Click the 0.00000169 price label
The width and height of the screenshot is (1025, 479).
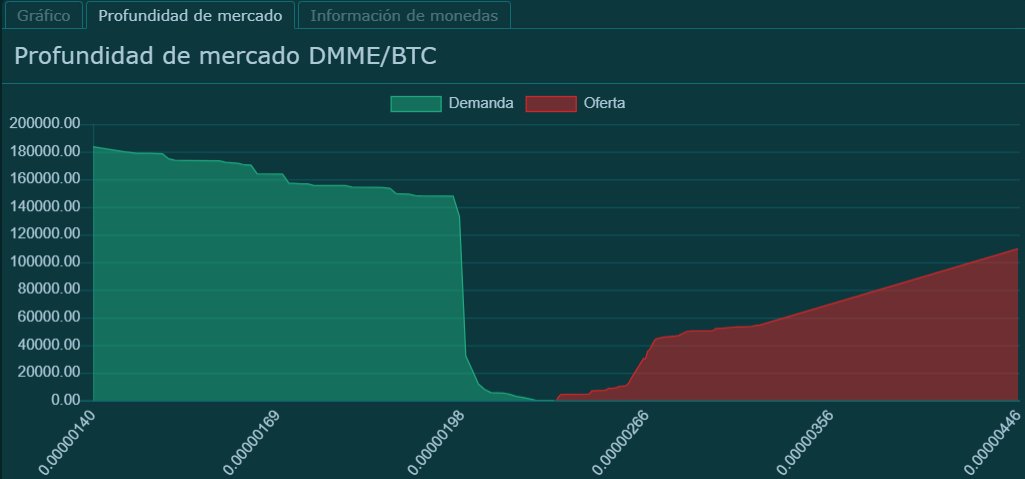[x=251, y=442]
